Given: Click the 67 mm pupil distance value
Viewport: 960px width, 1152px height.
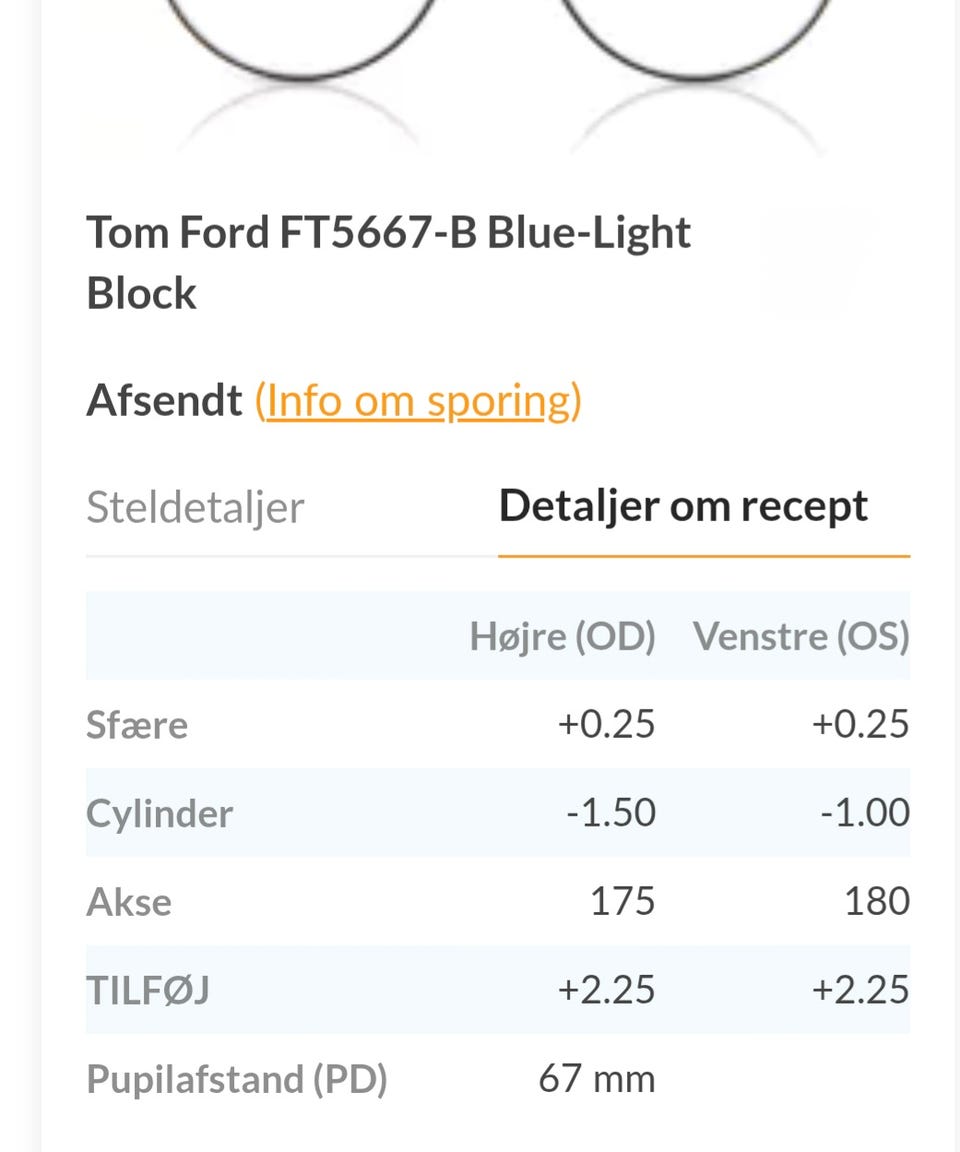Looking at the screenshot, I should coord(596,1079).
